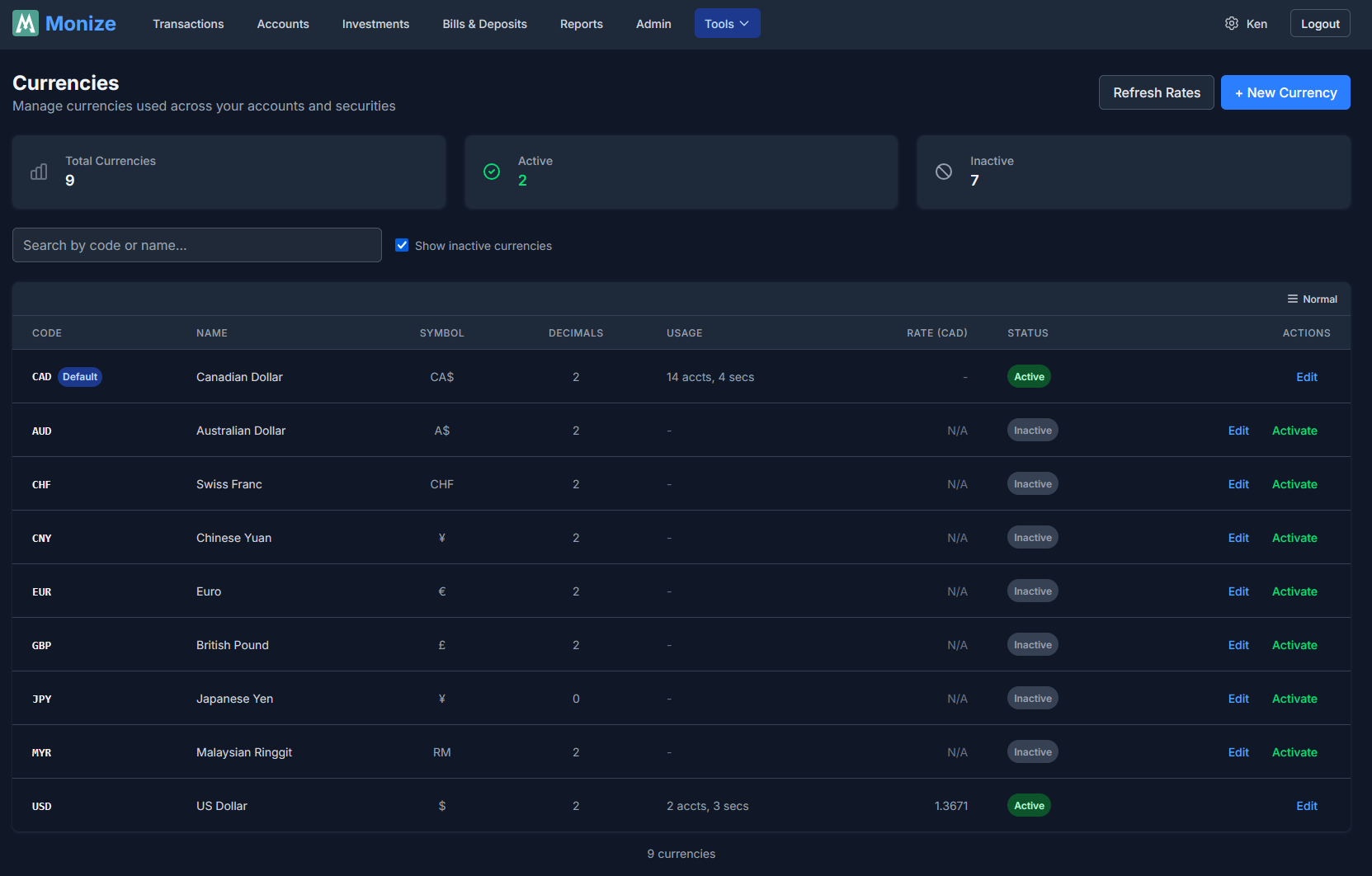
Task: Click the Default badge next to CAD
Action: (x=80, y=377)
